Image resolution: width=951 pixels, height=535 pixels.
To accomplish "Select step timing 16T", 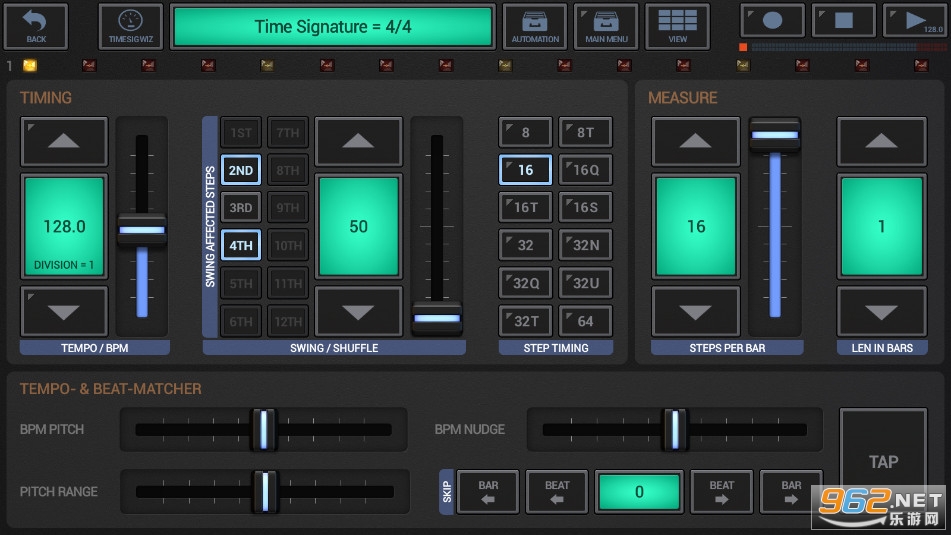I will click(x=525, y=207).
